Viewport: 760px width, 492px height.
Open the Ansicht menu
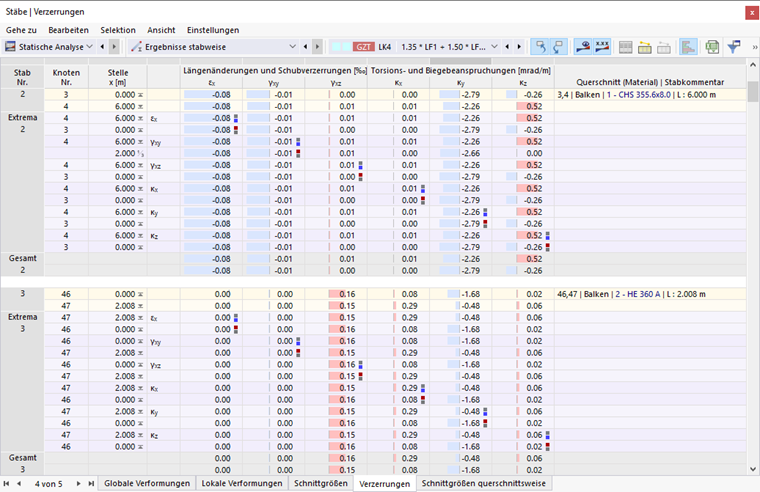161,30
